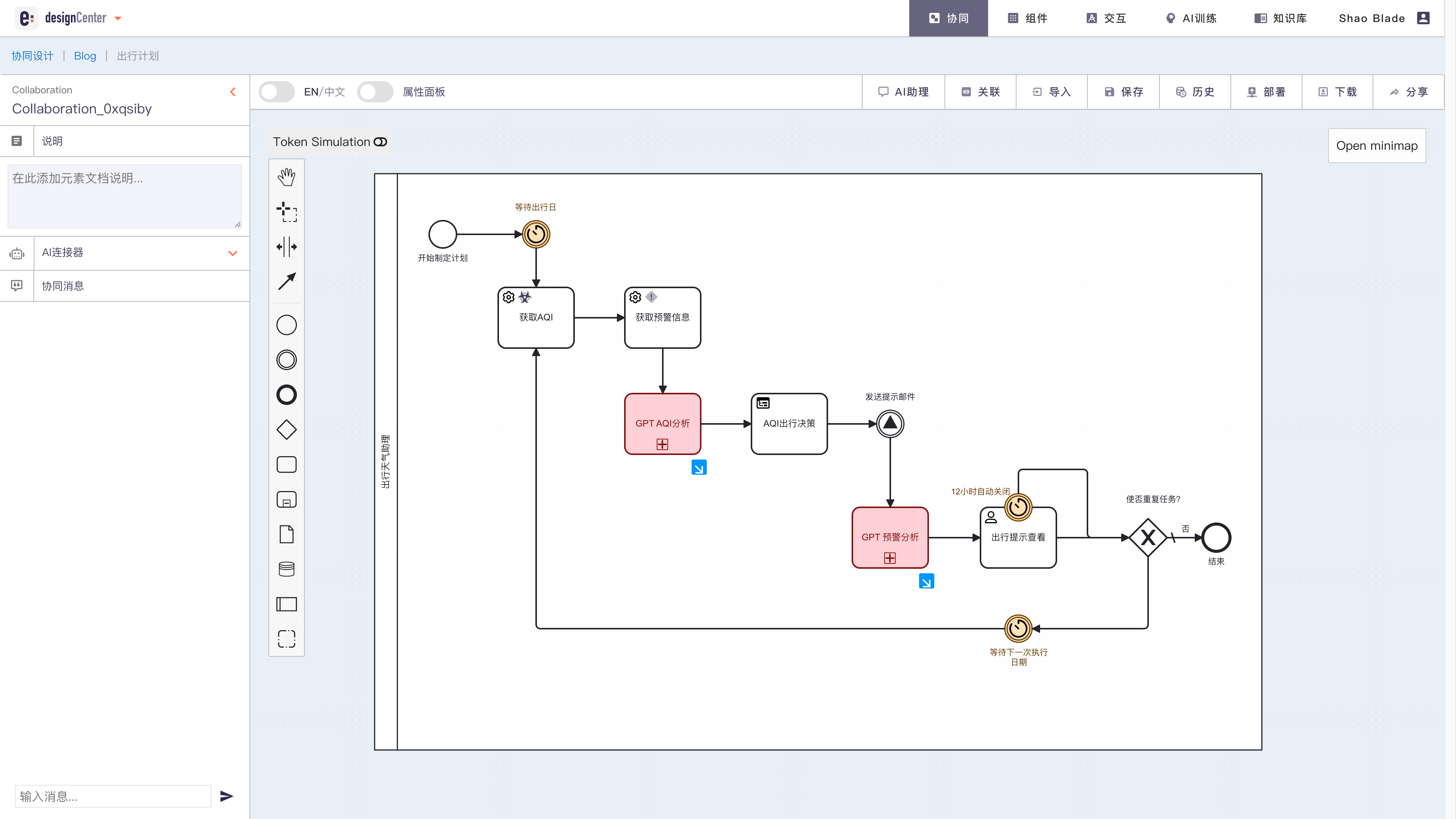
Task: Click Open minimap button
Action: click(x=1377, y=146)
